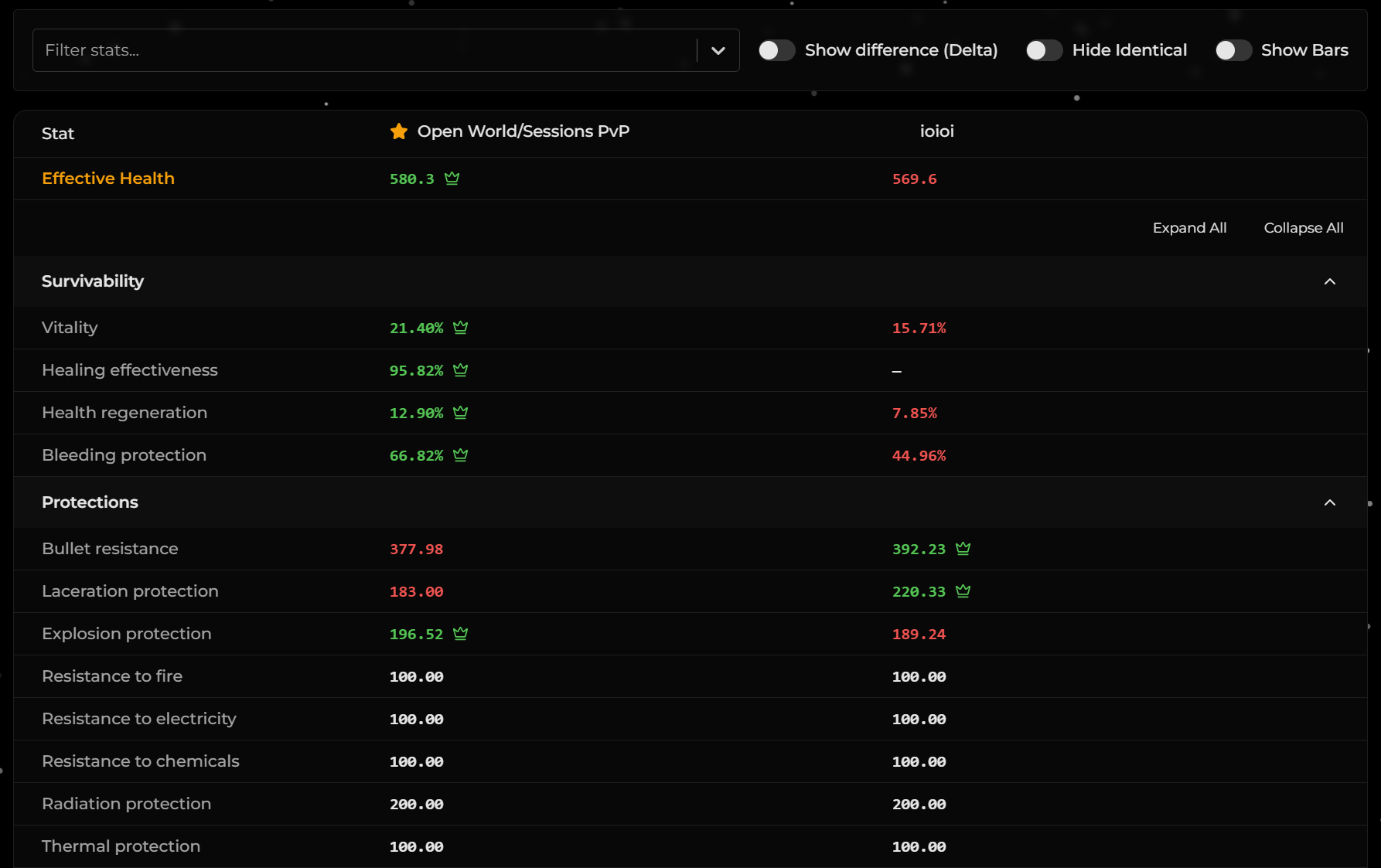Collapse the Survivability section chevron
1381x868 pixels.
tap(1330, 281)
